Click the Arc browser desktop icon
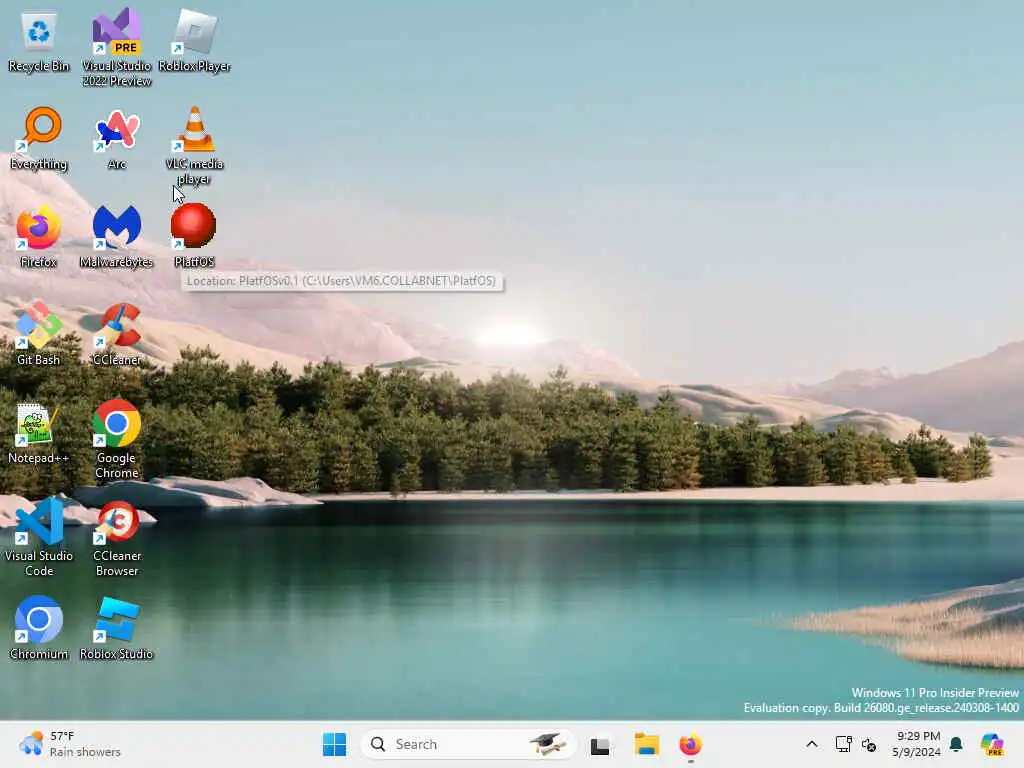The image size is (1024, 768). pos(116,138)
